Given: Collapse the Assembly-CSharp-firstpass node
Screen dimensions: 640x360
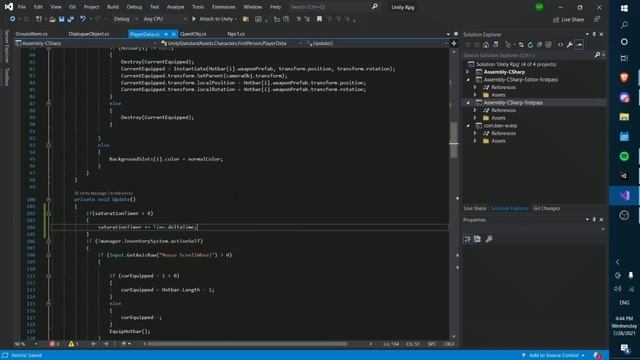Looking at the screenshot, I should point(468,102).
